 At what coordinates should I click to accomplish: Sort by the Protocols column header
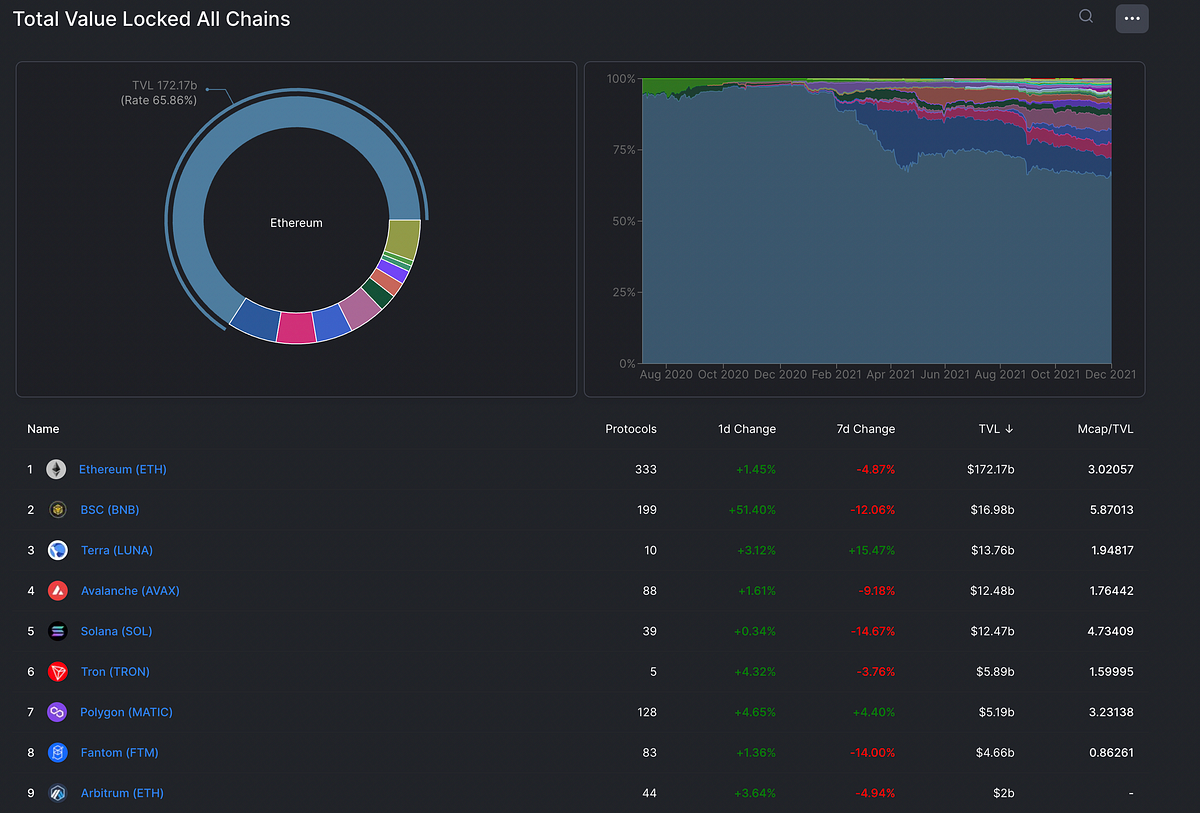click(x=631, y=429)
